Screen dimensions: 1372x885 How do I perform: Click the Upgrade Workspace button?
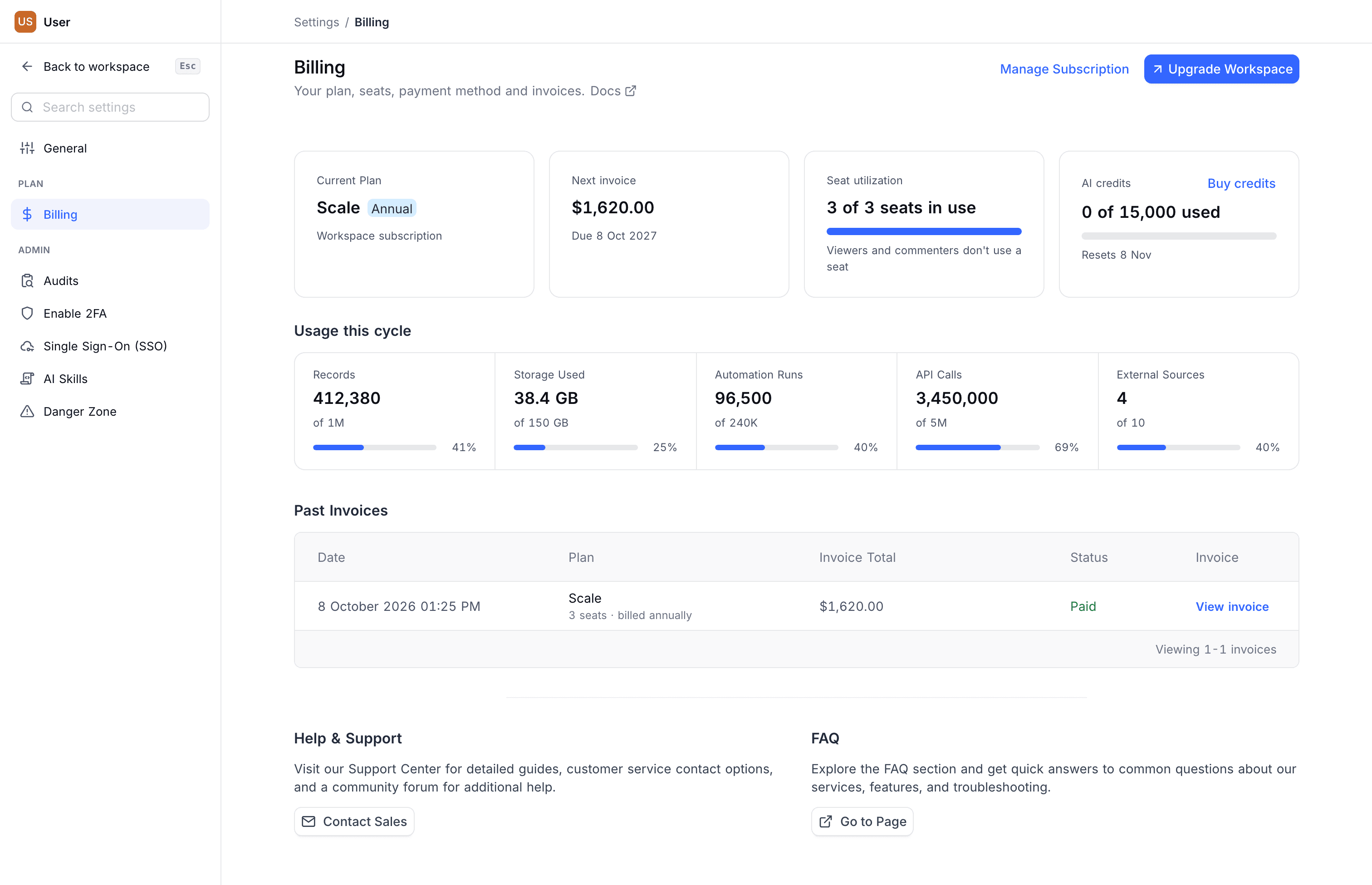[1221, 69]
